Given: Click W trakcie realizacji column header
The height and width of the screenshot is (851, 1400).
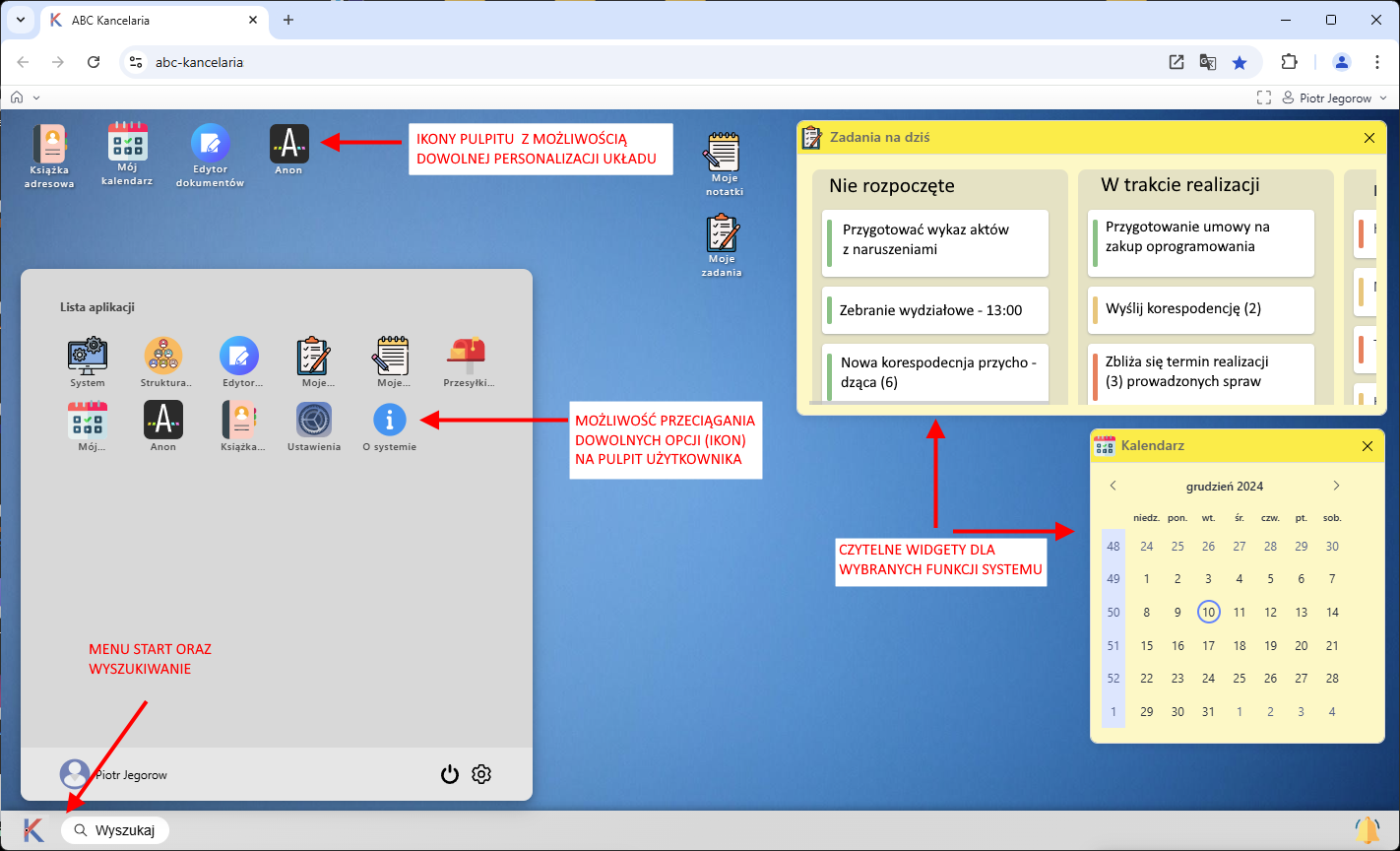Looking at the screenshot, I should point(1179,184).
